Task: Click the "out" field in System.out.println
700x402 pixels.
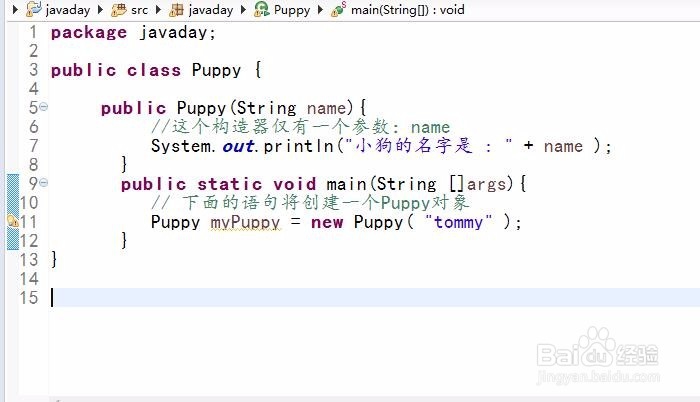Action: tap(238, 146)
